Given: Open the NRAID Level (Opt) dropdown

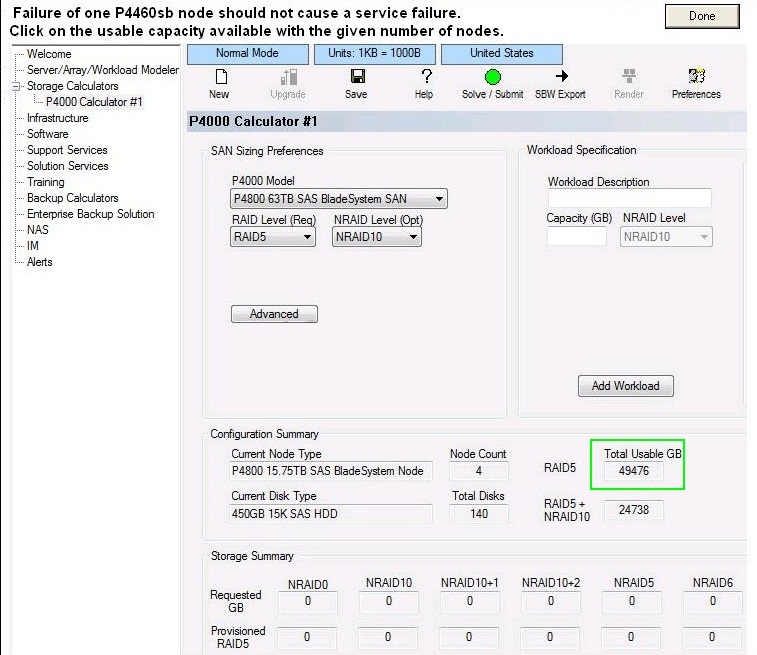Looking at the screenshot, I should [x=377, y=237].
